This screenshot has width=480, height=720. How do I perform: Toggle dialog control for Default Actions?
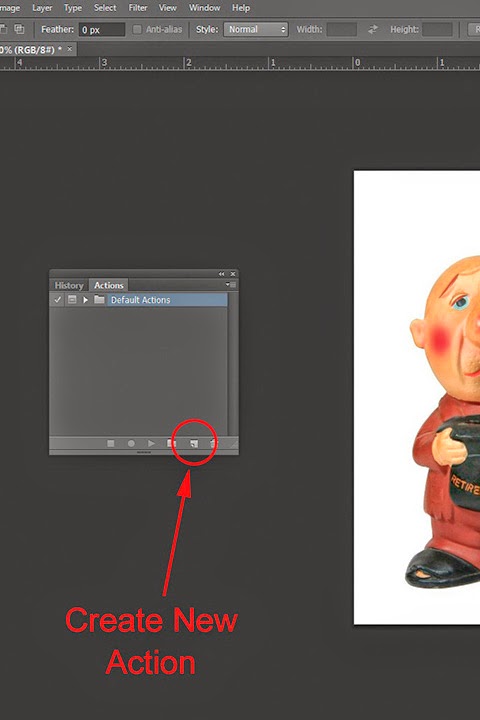pyautogui.click(x=72, y=300)
